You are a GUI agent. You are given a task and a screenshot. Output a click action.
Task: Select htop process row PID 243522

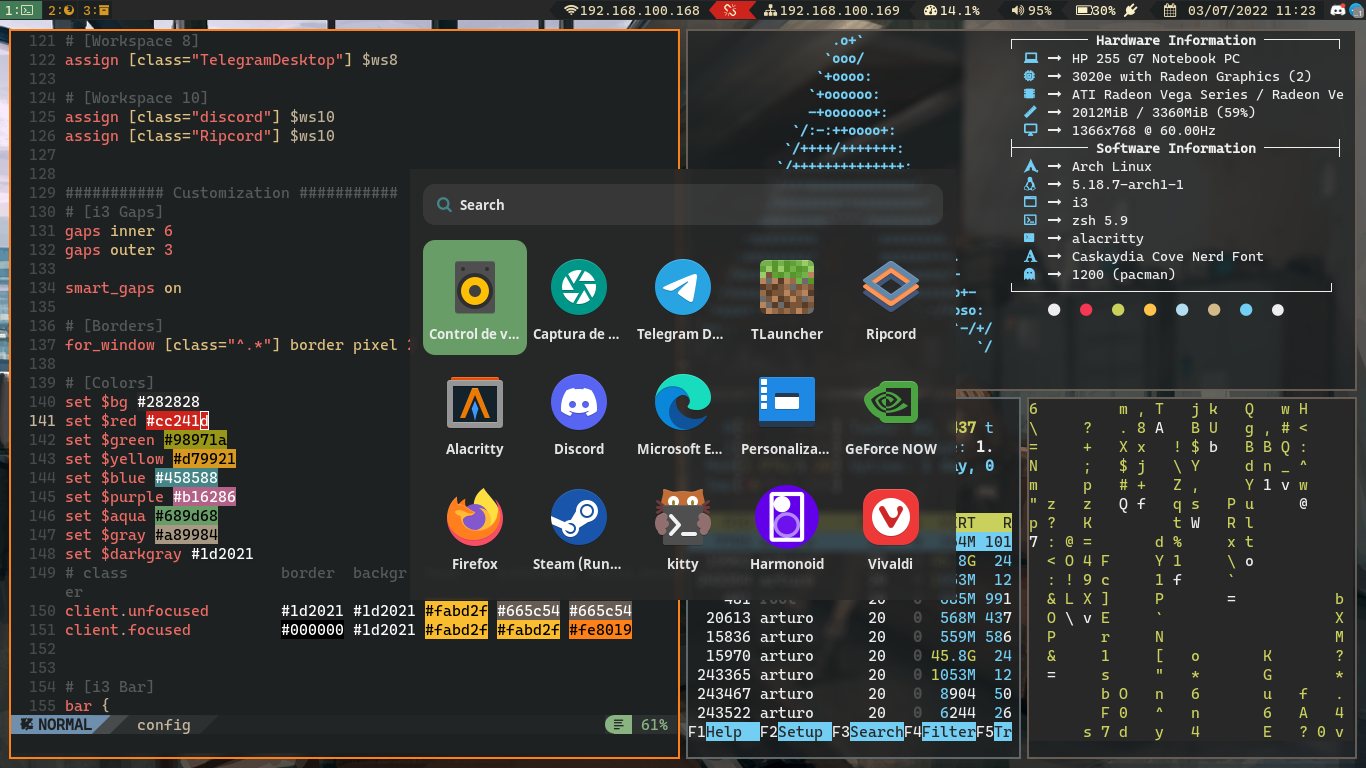tap(851, 713)
